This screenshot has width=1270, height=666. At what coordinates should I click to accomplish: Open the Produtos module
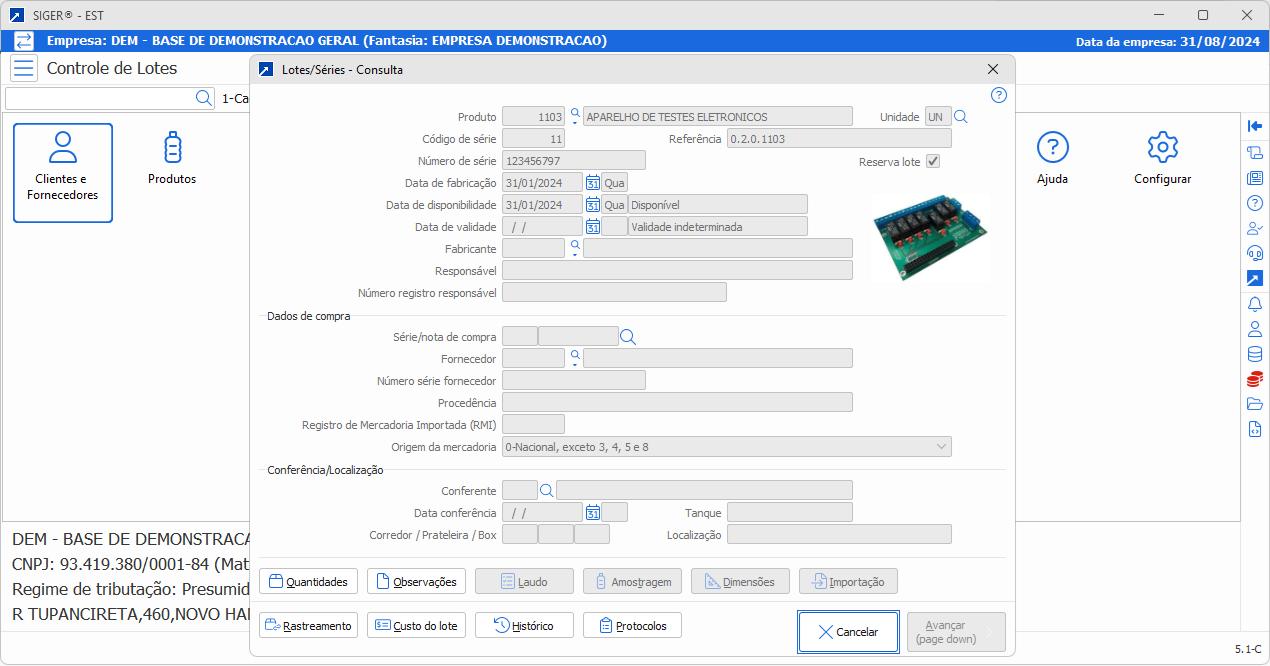click(x=172, y=160)
